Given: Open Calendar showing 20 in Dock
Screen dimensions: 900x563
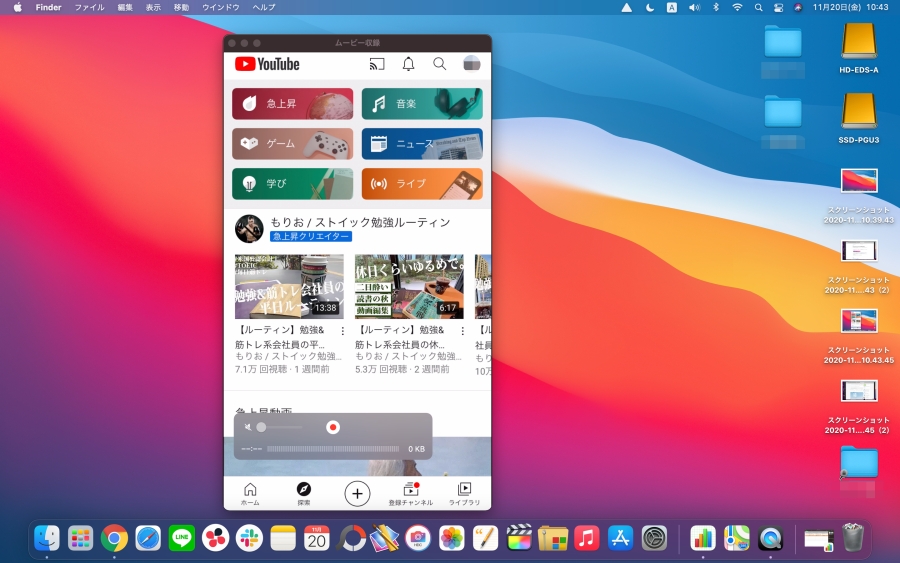Looking at the screenshot, I should click(317, 538).
